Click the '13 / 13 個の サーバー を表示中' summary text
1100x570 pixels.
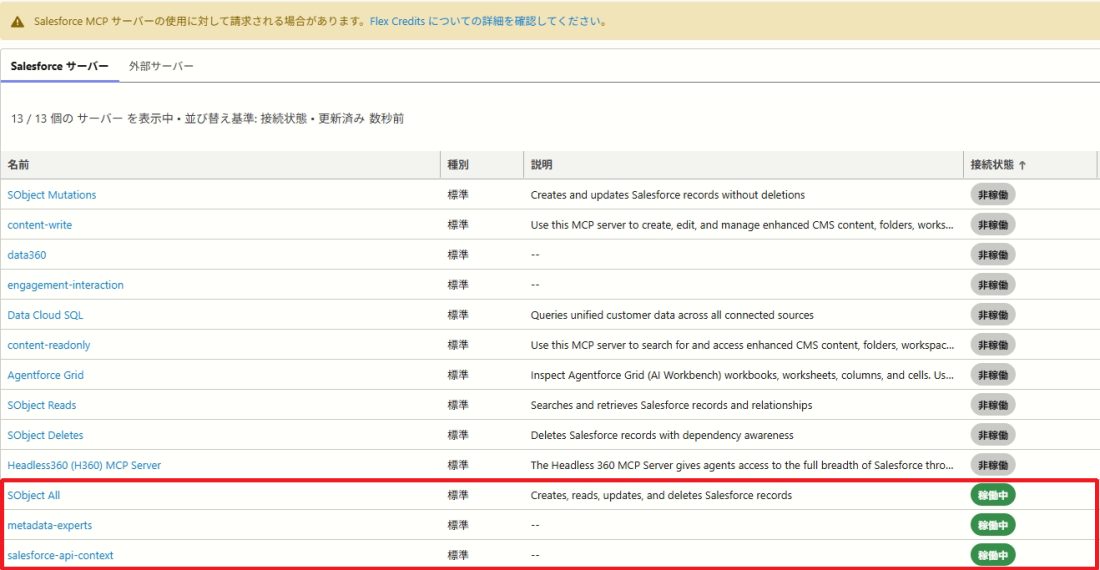pyautogui.click(x=92, y=118)
